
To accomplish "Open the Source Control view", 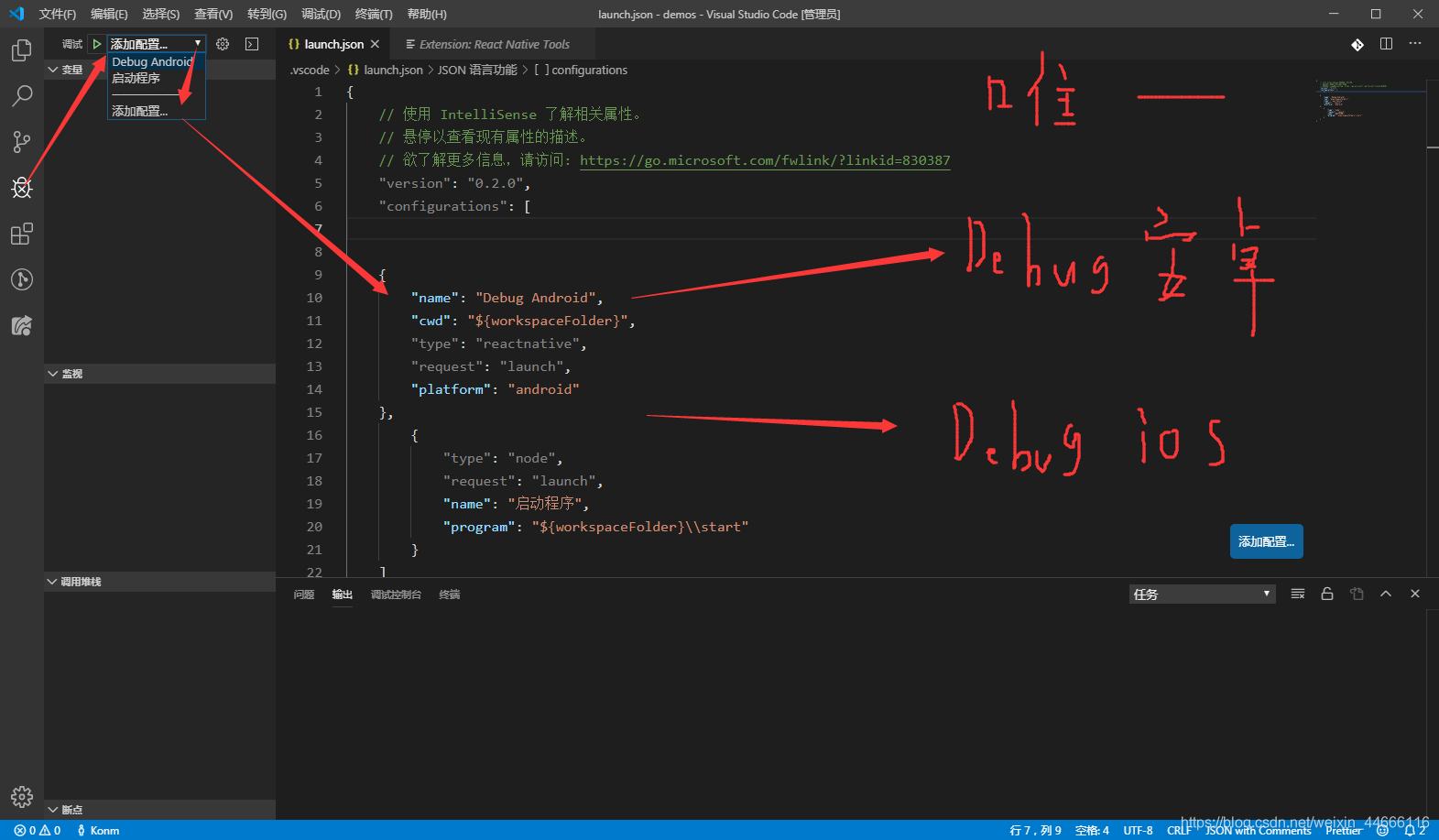I will (22, 142).
